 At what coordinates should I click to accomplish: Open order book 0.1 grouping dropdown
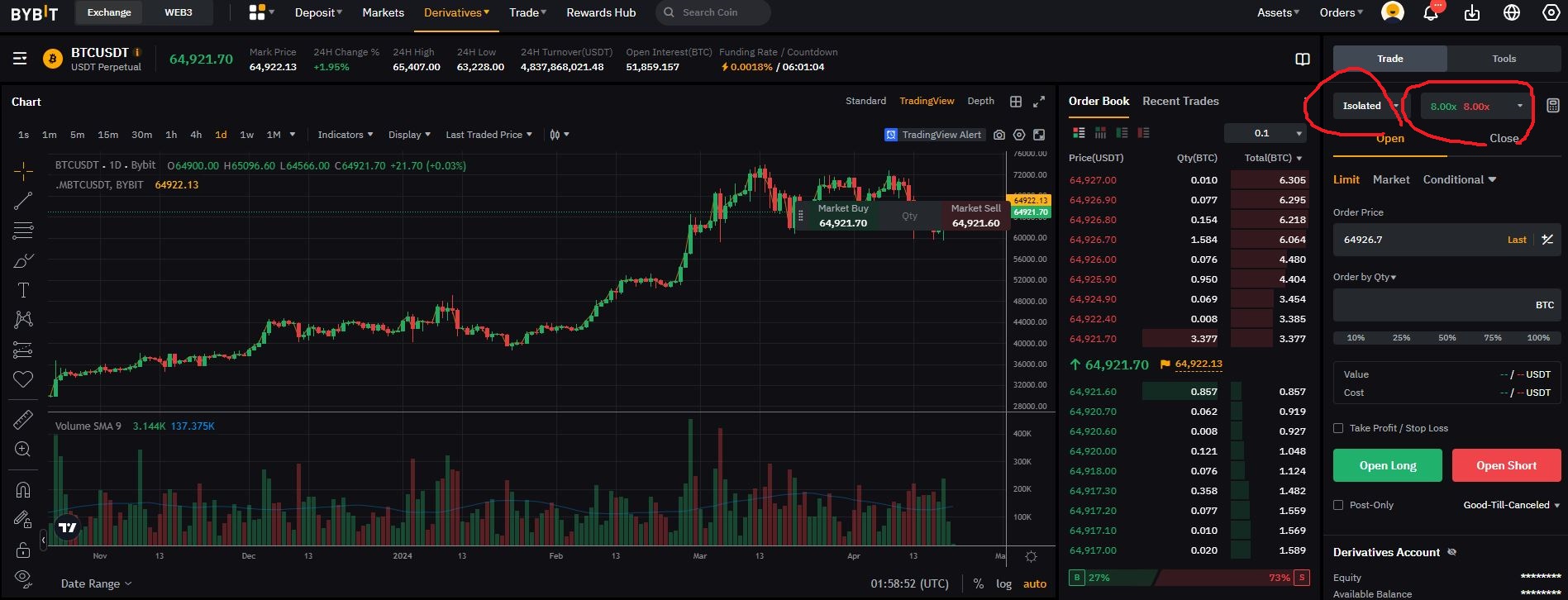tap(1265, 133)
